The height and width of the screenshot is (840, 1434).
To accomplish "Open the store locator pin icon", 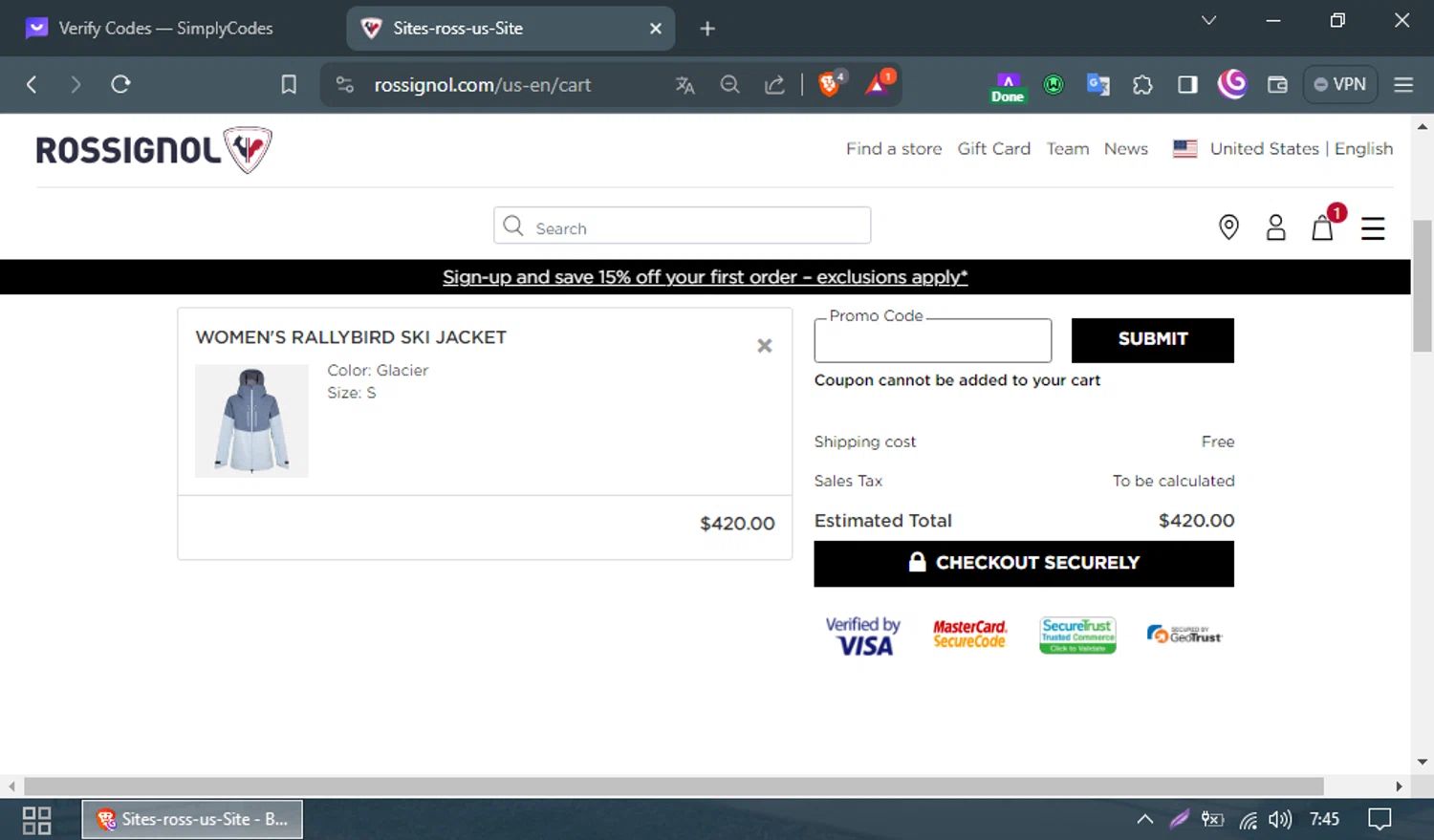I will point(1228,227).
